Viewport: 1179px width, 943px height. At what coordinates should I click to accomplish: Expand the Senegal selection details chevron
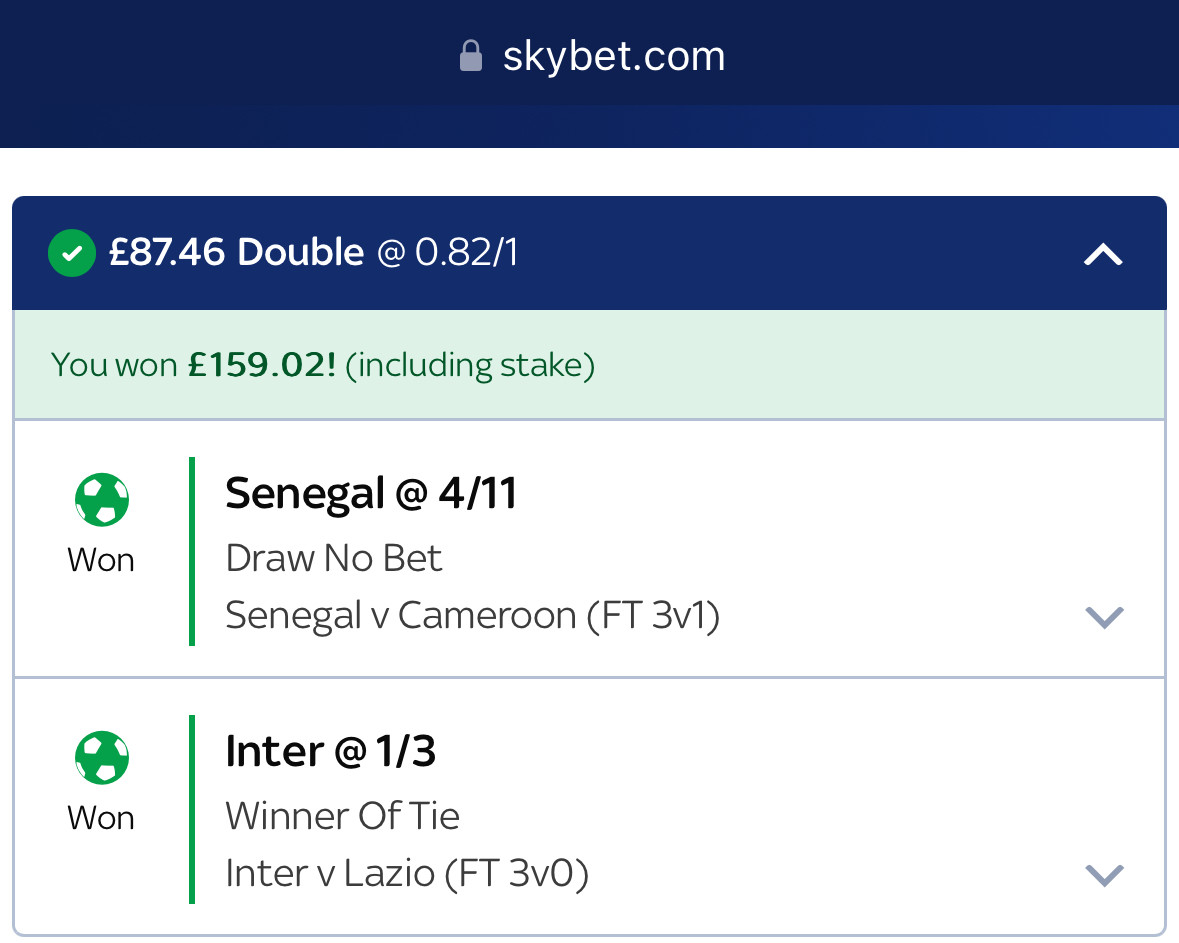click(1104, 617)
